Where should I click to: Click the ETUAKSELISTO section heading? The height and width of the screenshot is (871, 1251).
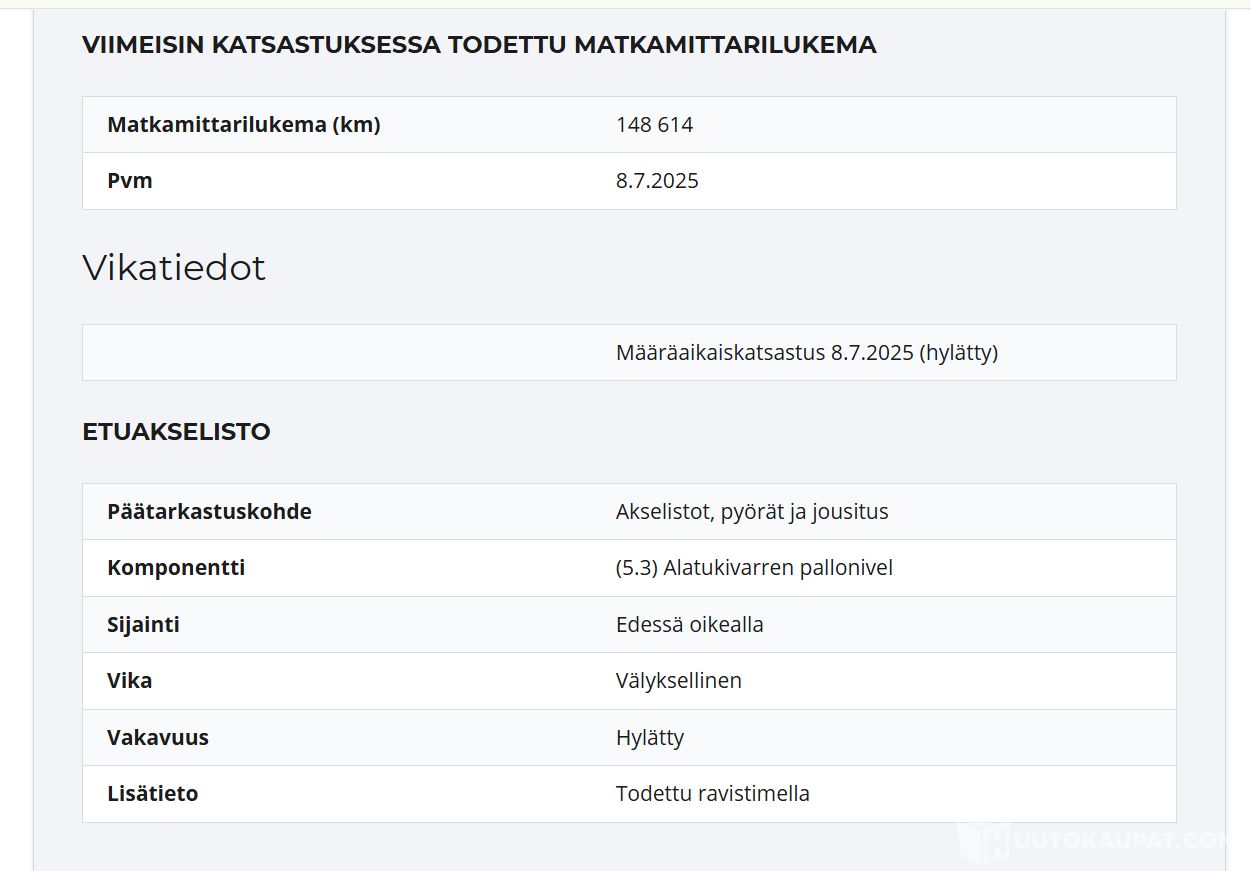[176, 432]
